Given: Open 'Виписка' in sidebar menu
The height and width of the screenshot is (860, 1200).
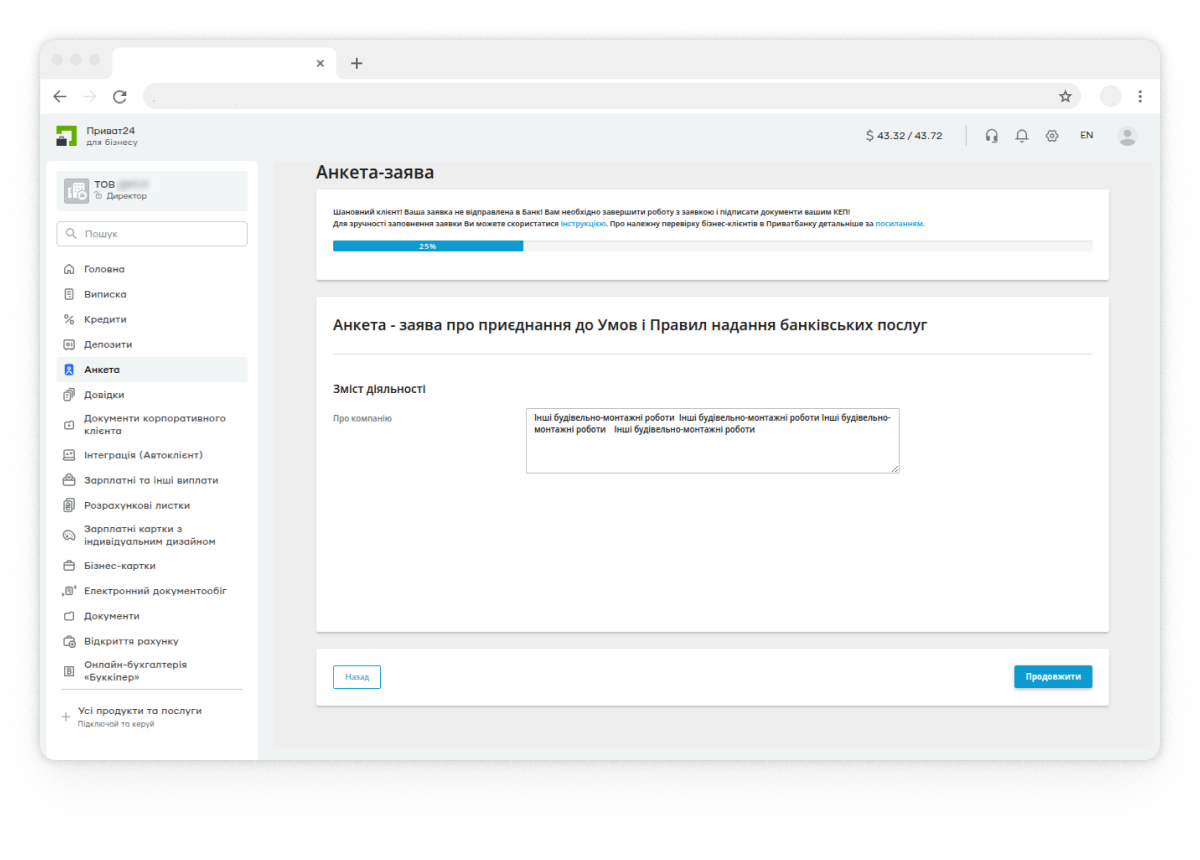Looking at the screenshot, I should click(x=105, y=294).
